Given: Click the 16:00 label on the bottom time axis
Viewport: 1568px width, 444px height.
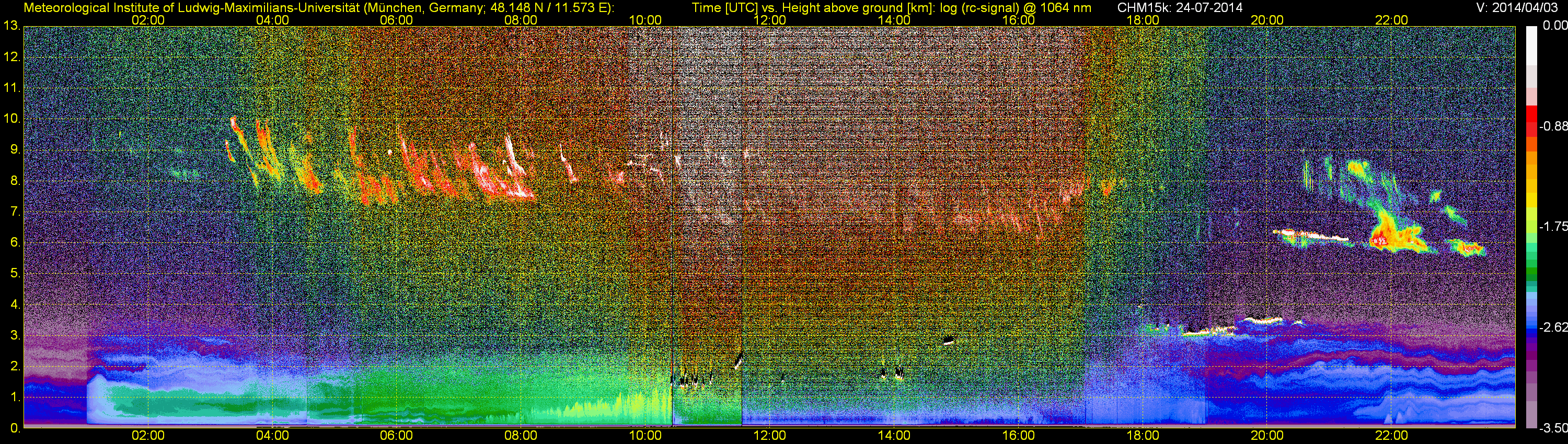Looking at the screenshot, I should [x=1018, y=436].
